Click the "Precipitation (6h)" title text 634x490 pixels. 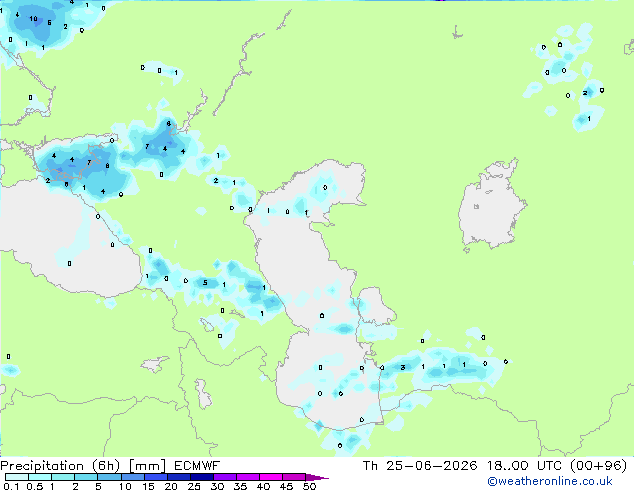(x=60, y=466)
